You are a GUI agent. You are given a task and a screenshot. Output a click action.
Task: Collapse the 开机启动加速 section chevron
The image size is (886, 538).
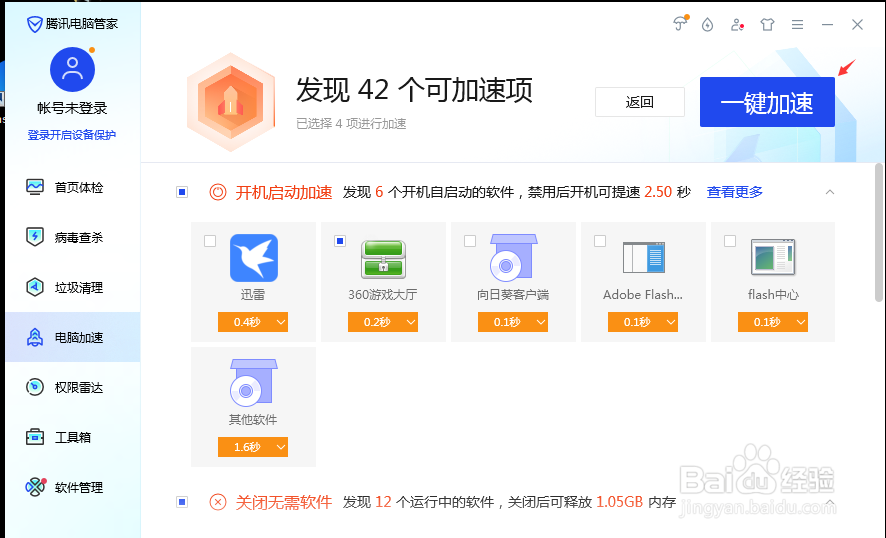tap(830, 192)
